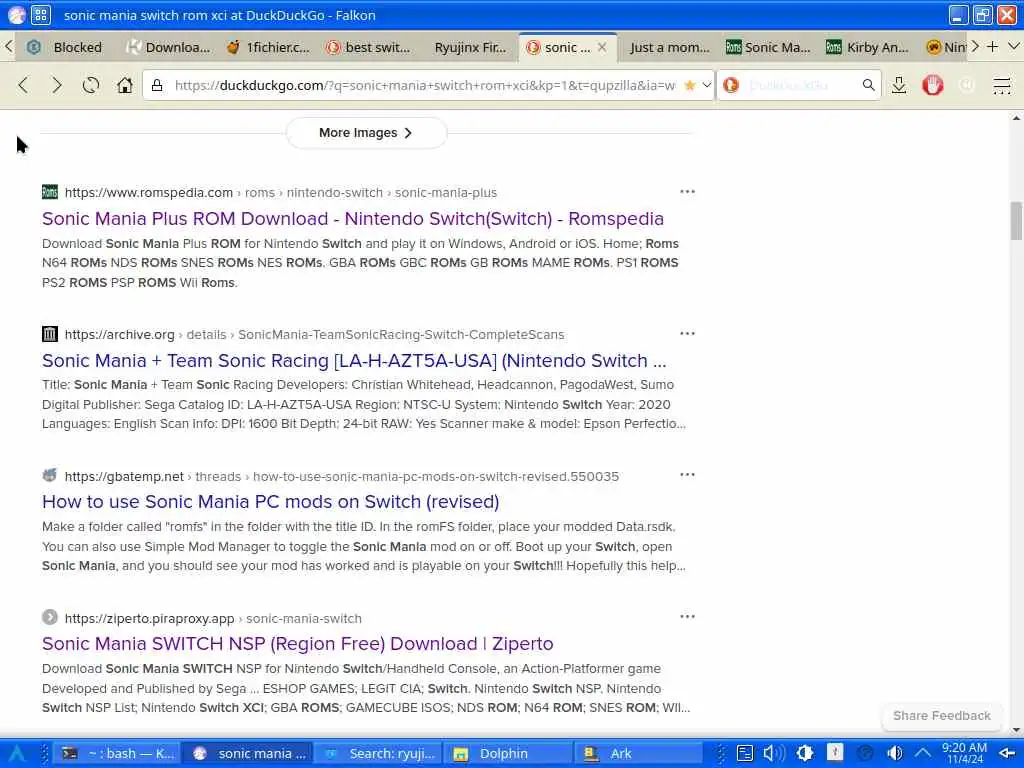Open Falkon main hamburger menu
Screen dimensions: 1024x768
[1002, 85]
